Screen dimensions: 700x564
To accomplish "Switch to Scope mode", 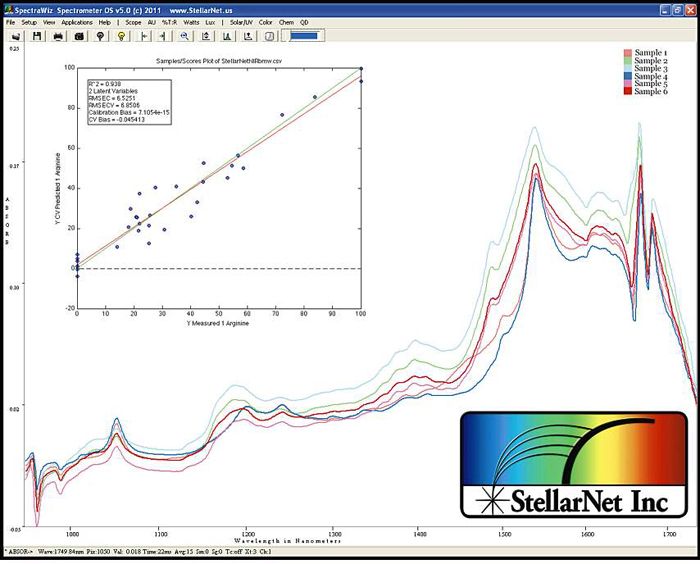I will [x=133, y=22].
